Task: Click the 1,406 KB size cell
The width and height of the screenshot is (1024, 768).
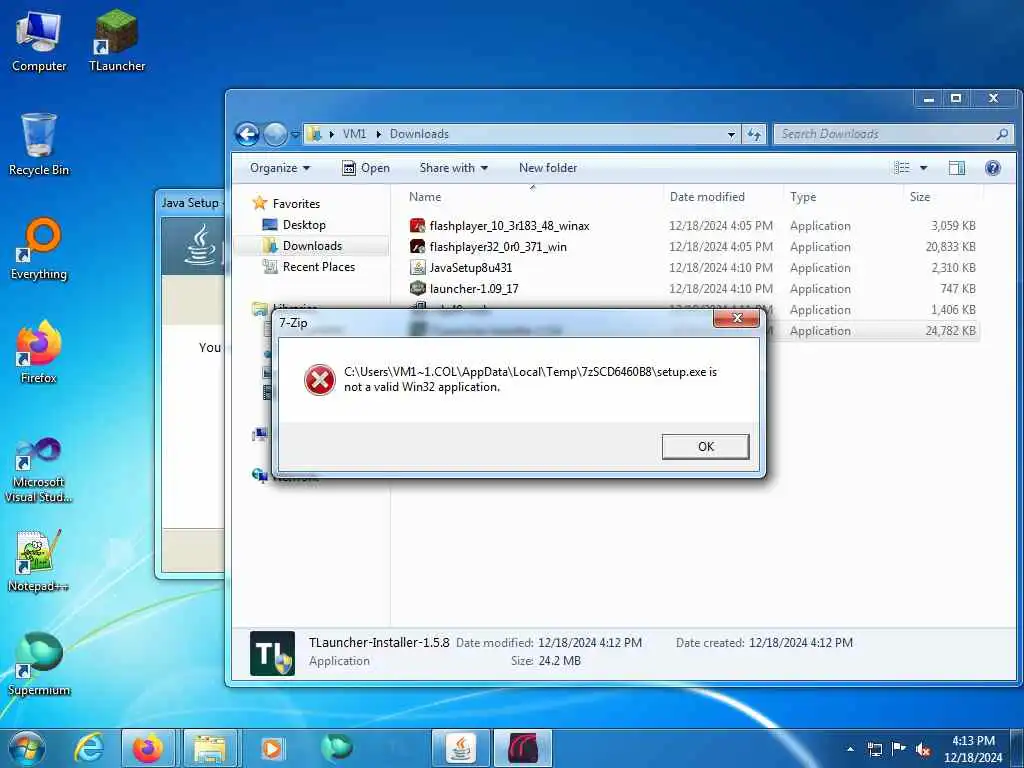Action: pos(953,310)
